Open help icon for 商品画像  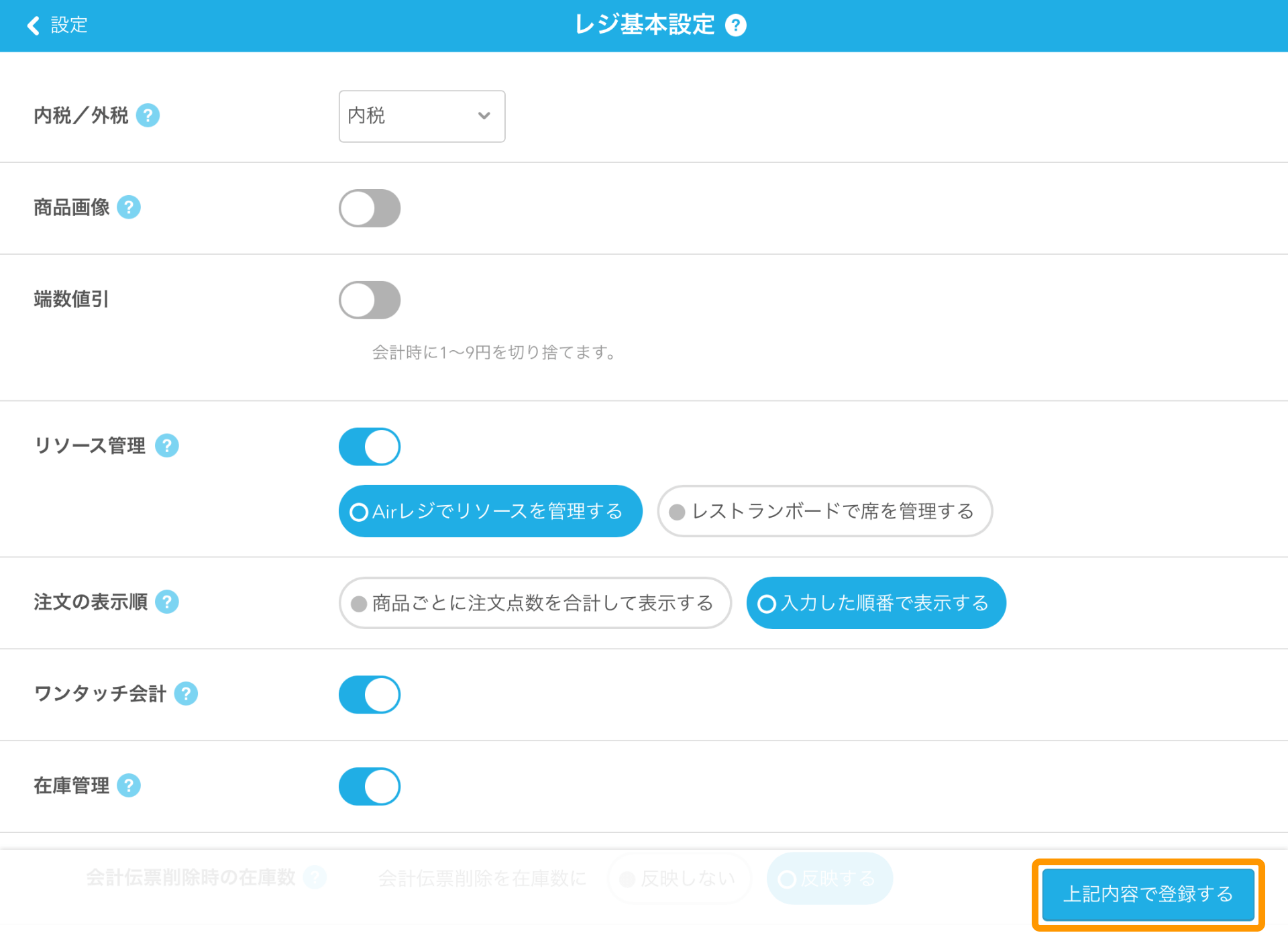(x=129, y=207)
